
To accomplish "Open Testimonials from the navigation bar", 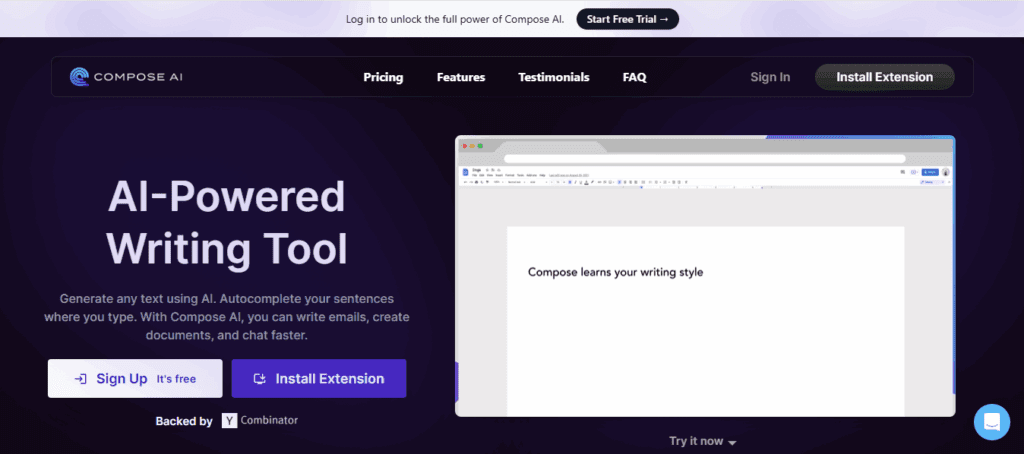I will click(554, 77).
